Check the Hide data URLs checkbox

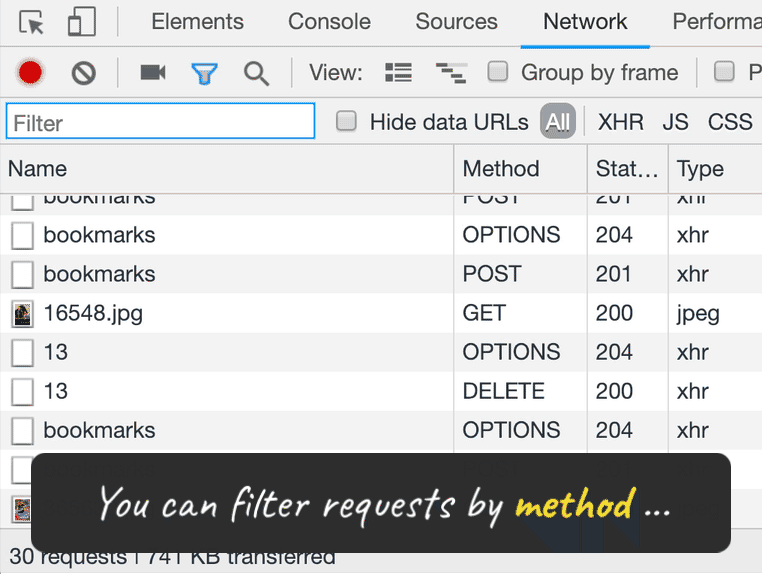(346, 122)
